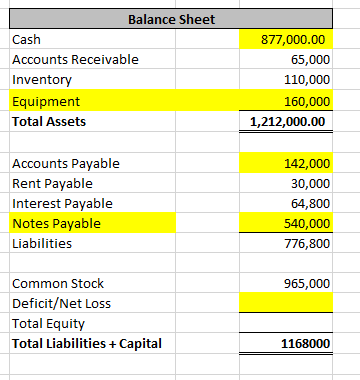Viewport: 360px width, 380px height.
Task: Click the Liabilities label cell
Action: [x=92, y=243]
